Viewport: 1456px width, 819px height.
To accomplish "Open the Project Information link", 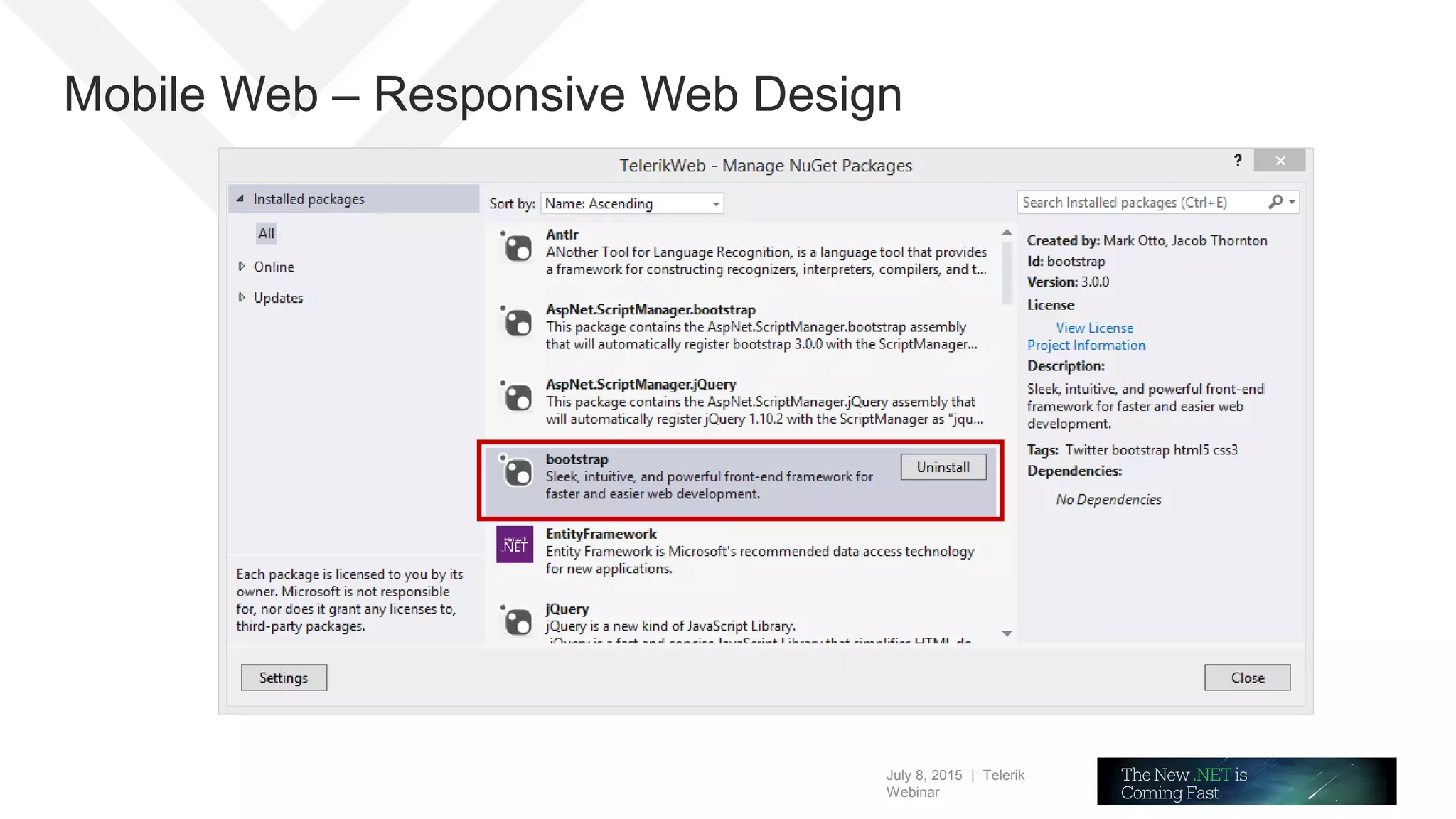I will [1086, 346].
